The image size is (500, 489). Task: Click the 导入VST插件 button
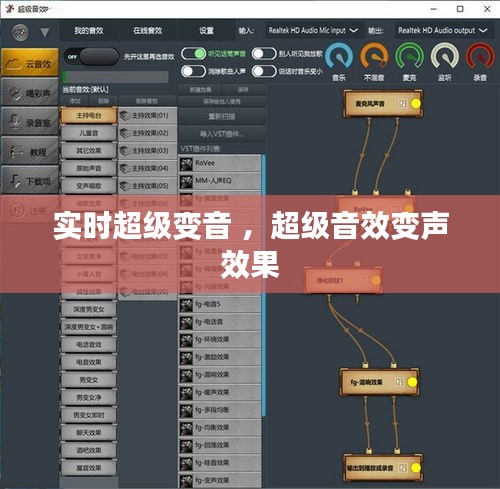[222, 134]
